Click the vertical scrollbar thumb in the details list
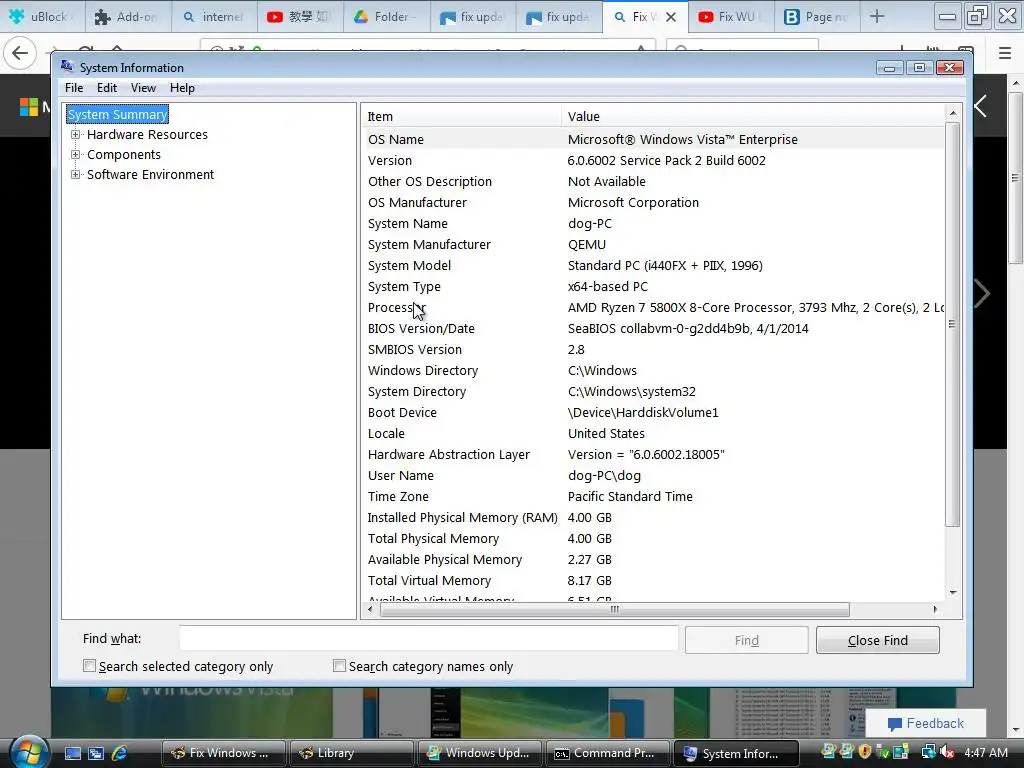 pos(953,324)
